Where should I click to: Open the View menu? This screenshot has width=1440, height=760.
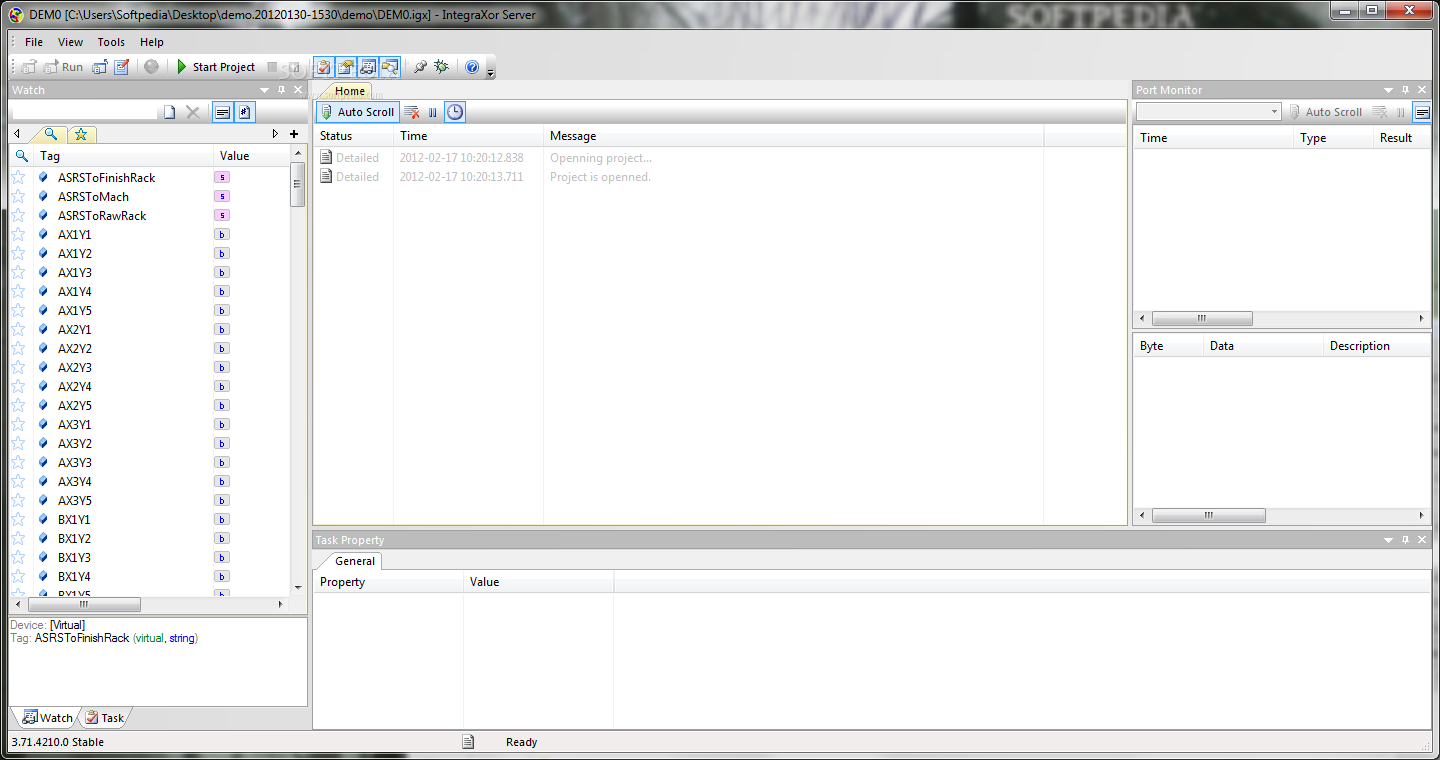tap(71, 42)
